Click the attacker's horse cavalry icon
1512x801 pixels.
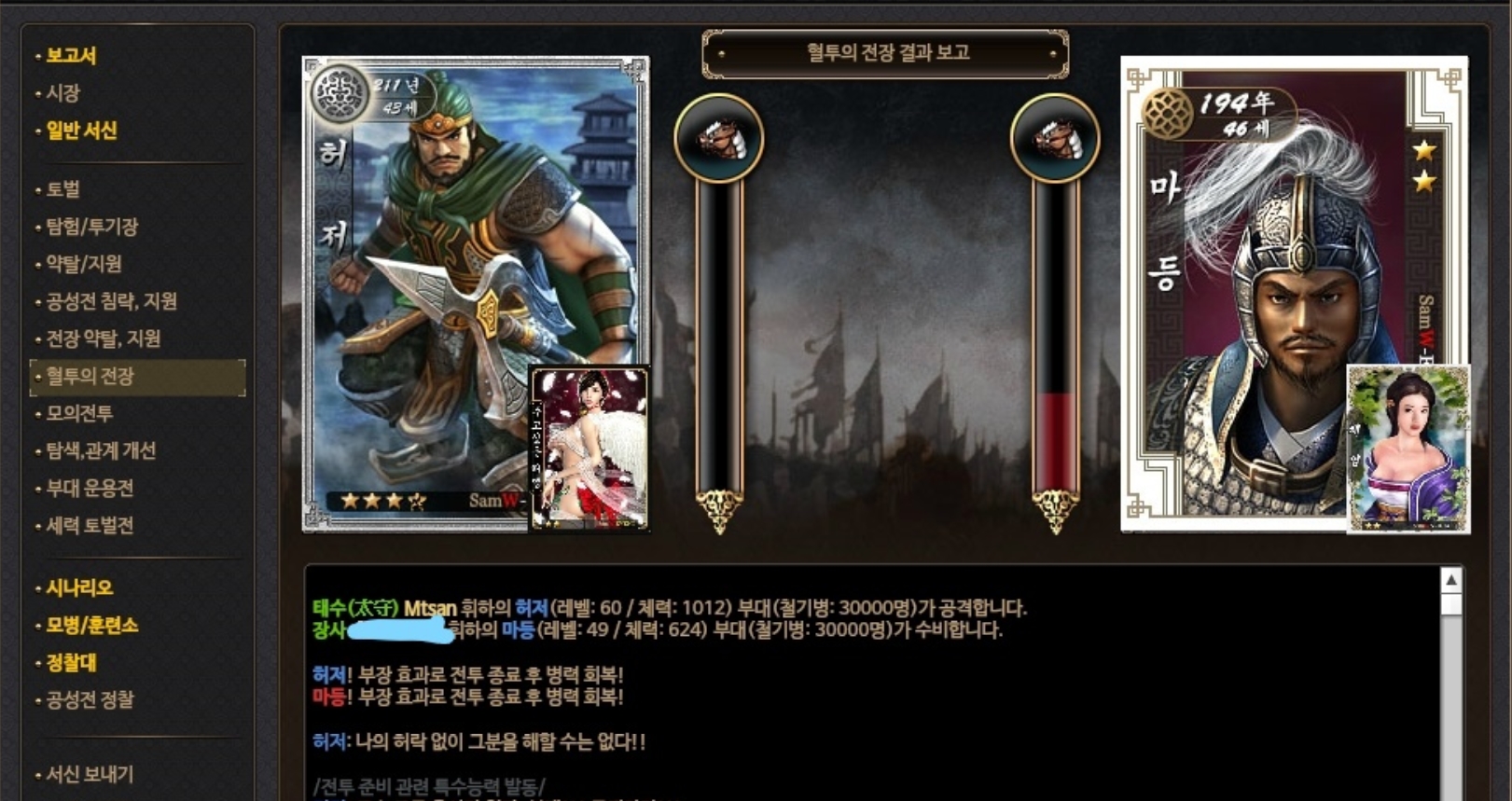[718, 138]
